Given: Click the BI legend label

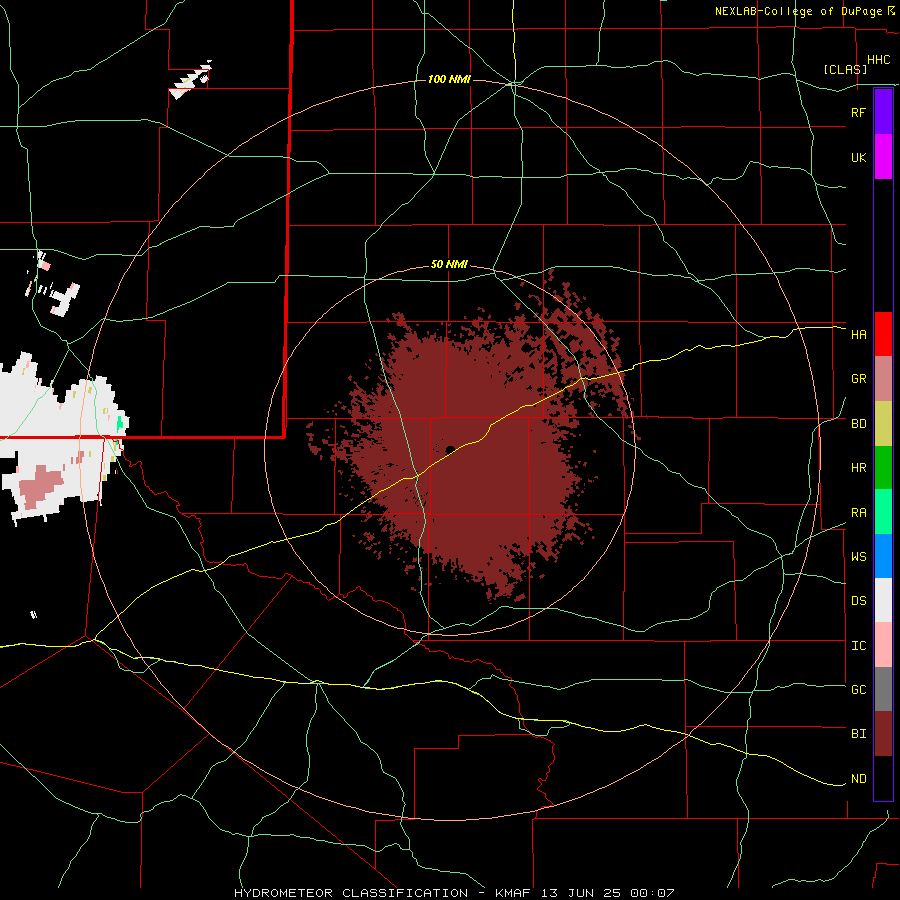Looking at the screenshot, I should (858, 734).
